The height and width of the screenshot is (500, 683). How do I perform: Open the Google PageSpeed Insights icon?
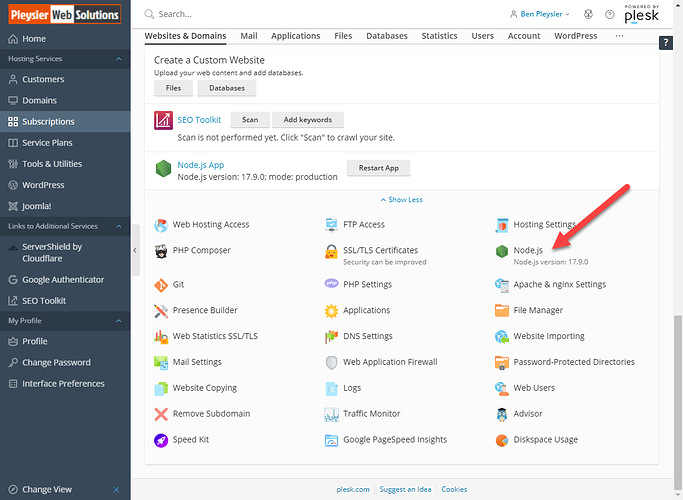(x=331, y=440)
